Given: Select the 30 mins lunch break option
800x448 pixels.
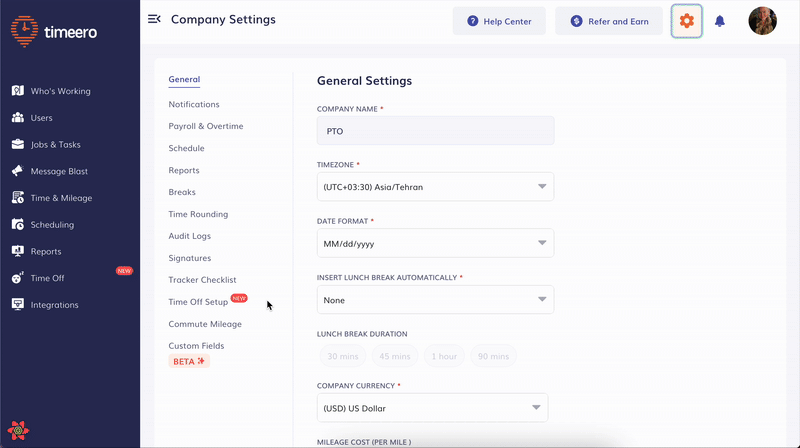Looking at the screenshot, I should pyautogui.click(x=342, y=356).
